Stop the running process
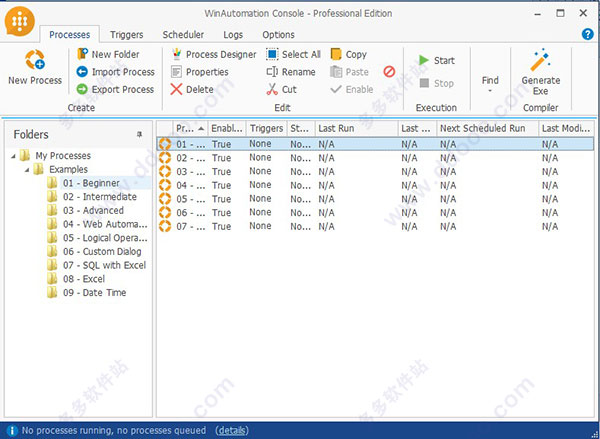600x439 pixels. pos(437,83)
